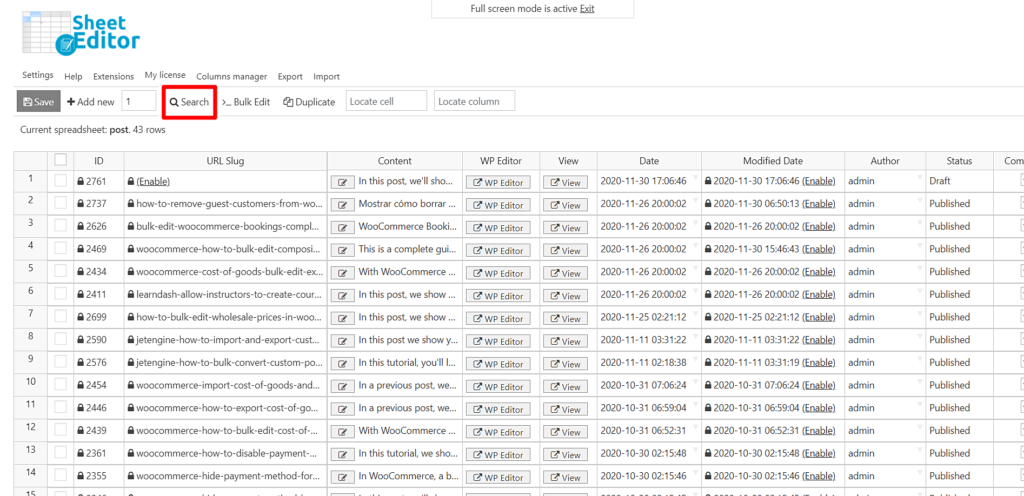
Task: Open the Help menu
Action: [73, 76]
